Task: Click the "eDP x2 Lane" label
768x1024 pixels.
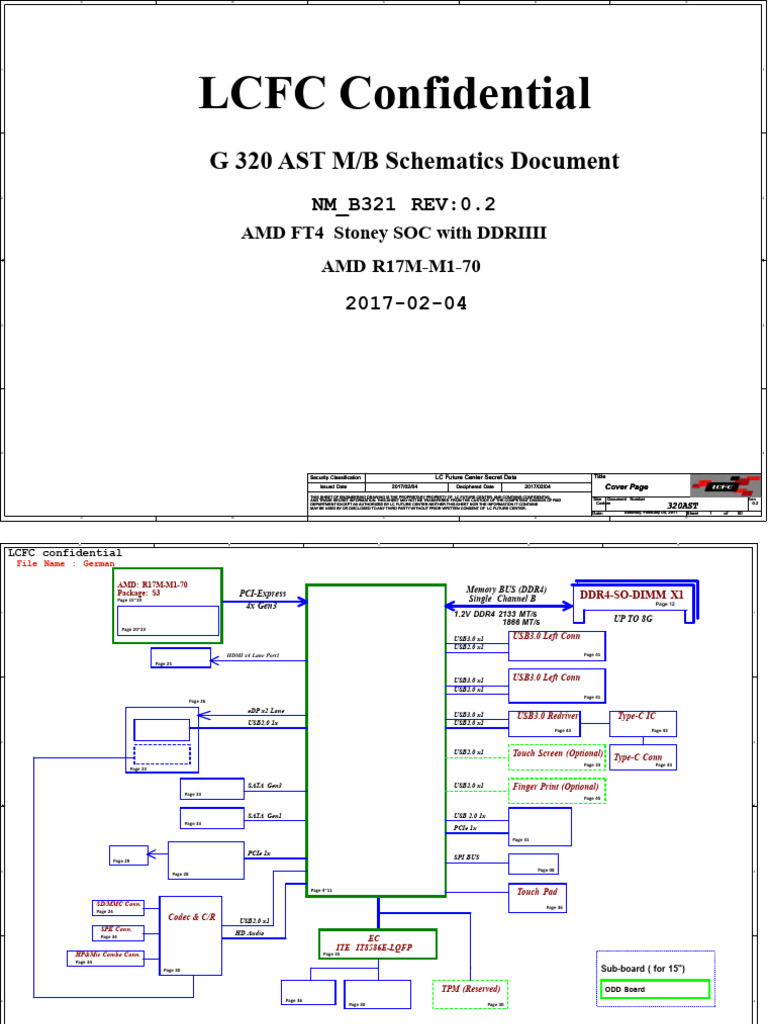Action: click(266, 710)
